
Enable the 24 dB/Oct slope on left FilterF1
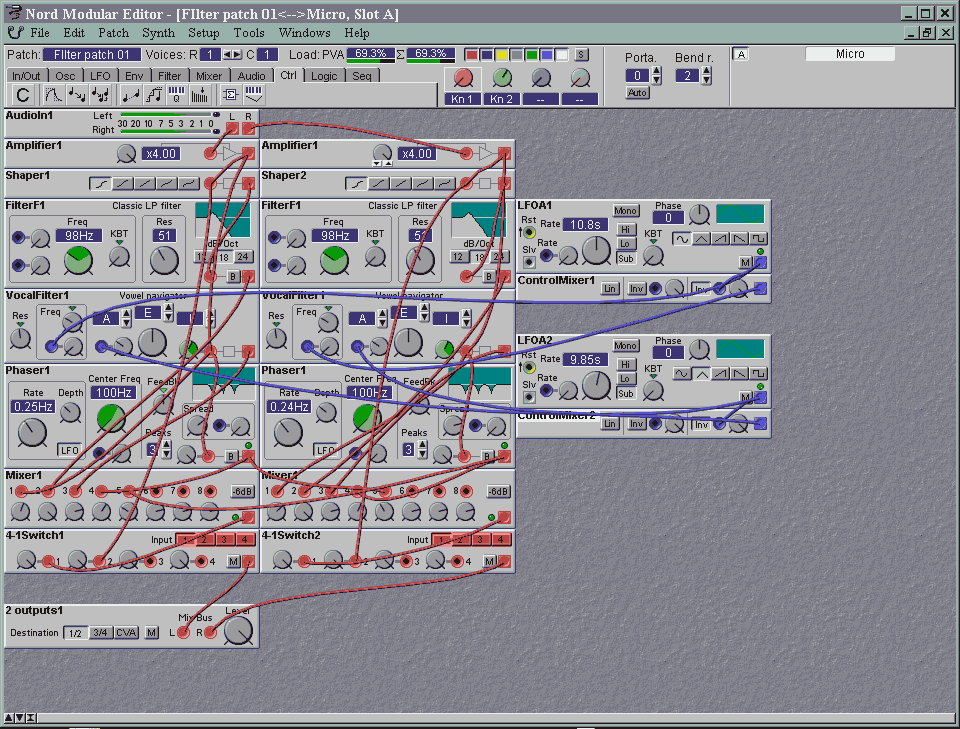[243, 257]
